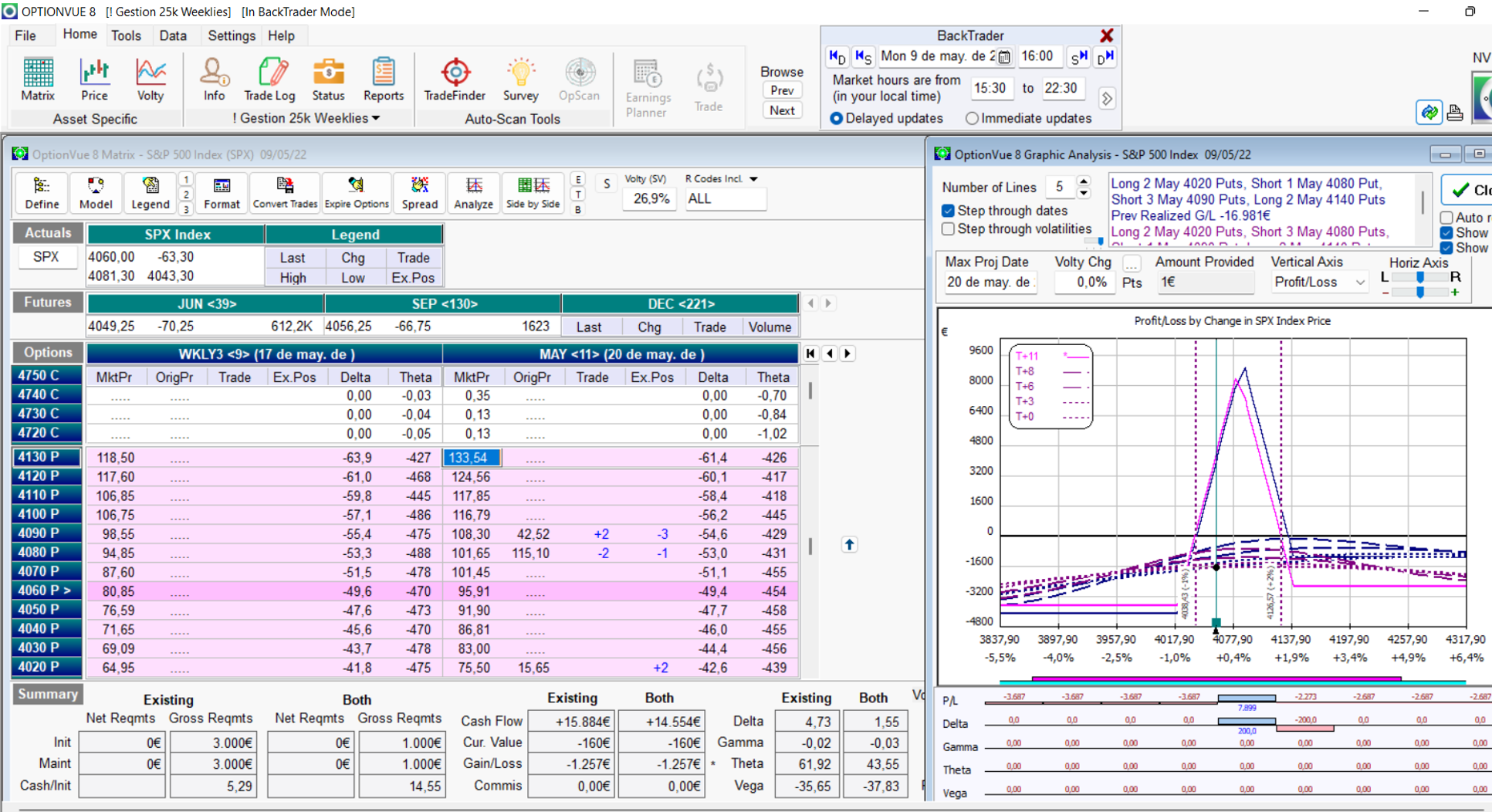Go to previous options expiration column

coord(830,354)
